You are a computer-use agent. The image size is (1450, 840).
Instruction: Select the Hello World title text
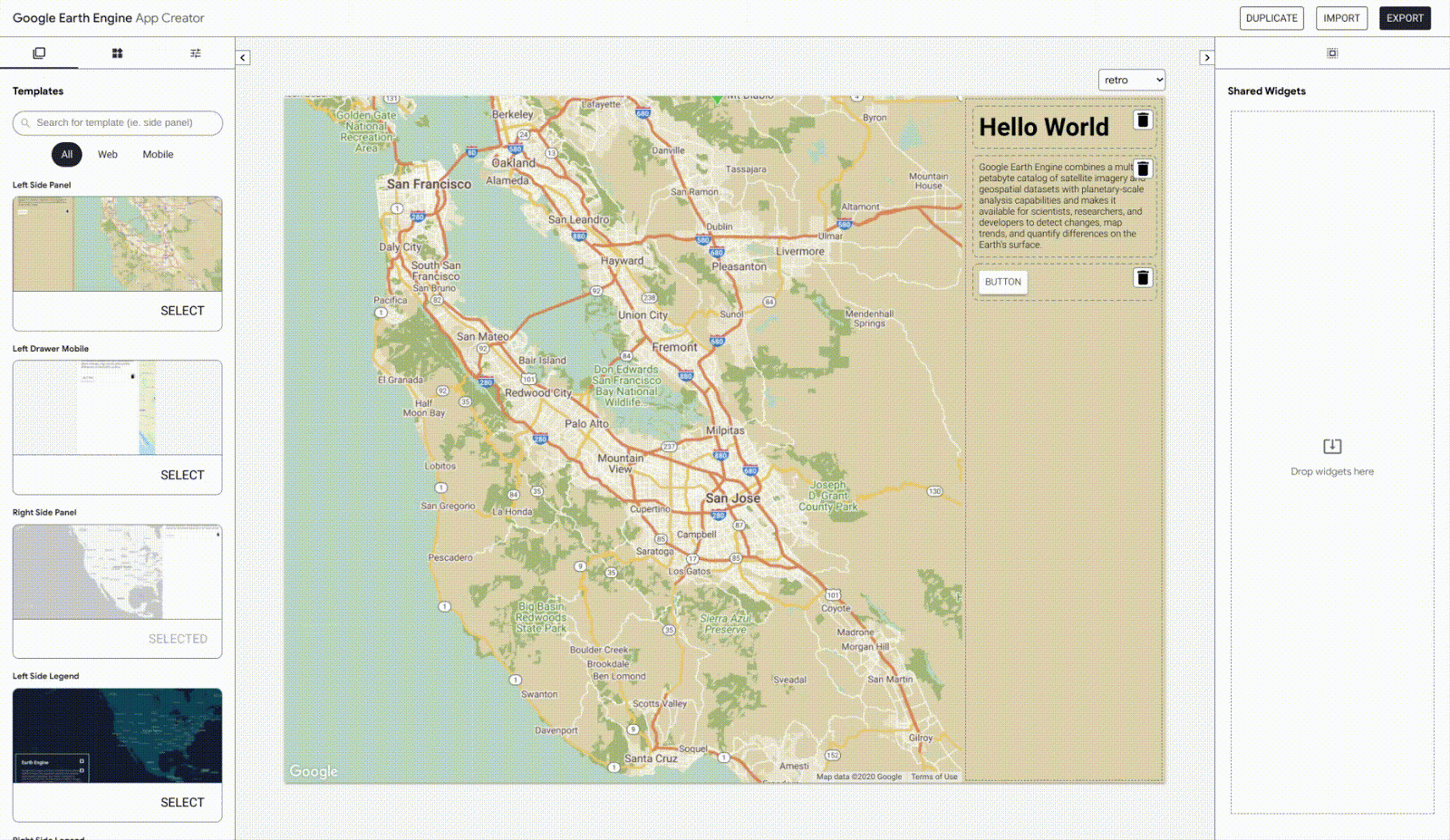point(1044,127)
